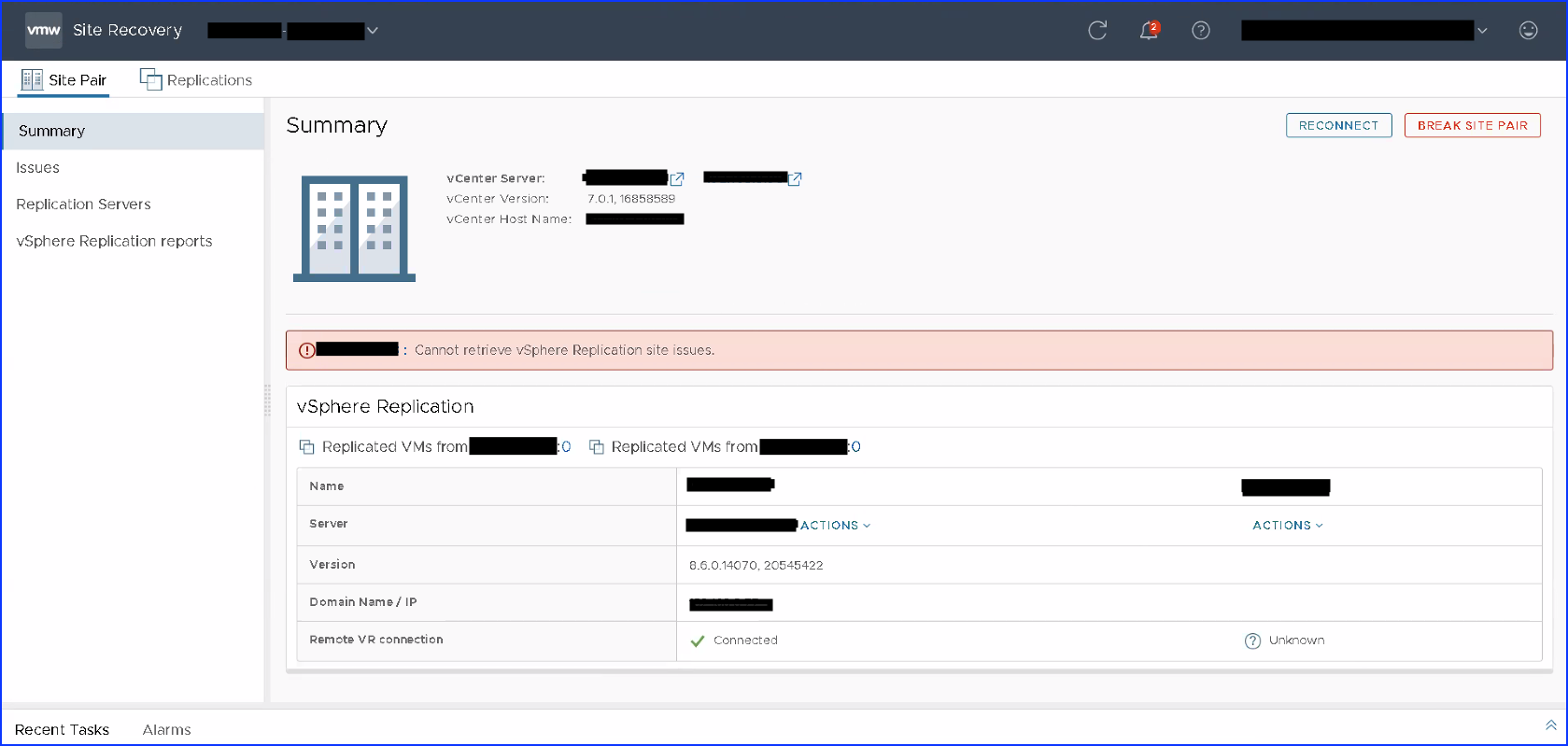Open the help question mark icon
1568x746 pixels.
click(x=1201, y=31)
